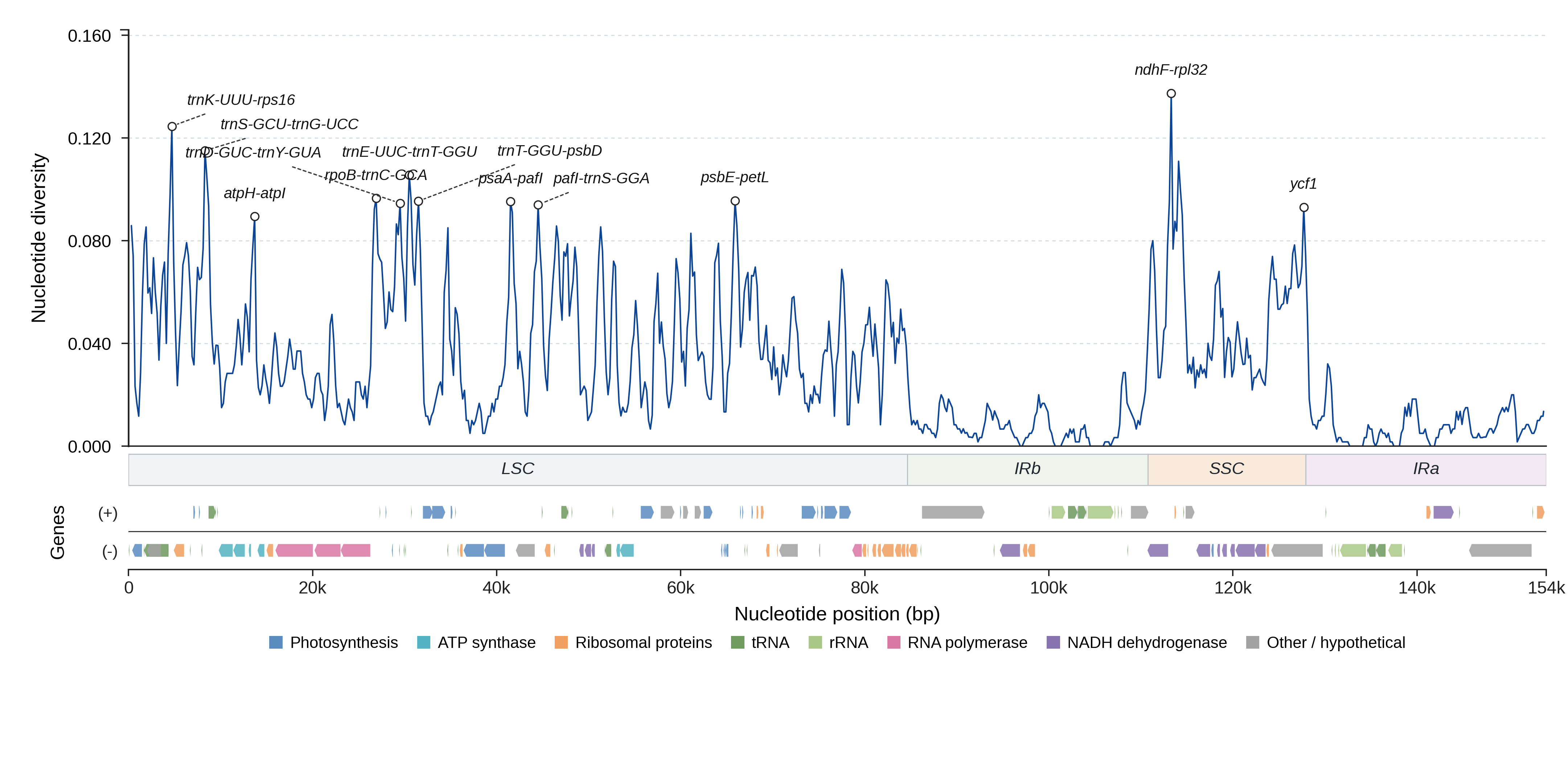The width and height of the screenshot is (1568, 763).
Task: Click the '(+)' strand label
Action: [x=108, y=513]
